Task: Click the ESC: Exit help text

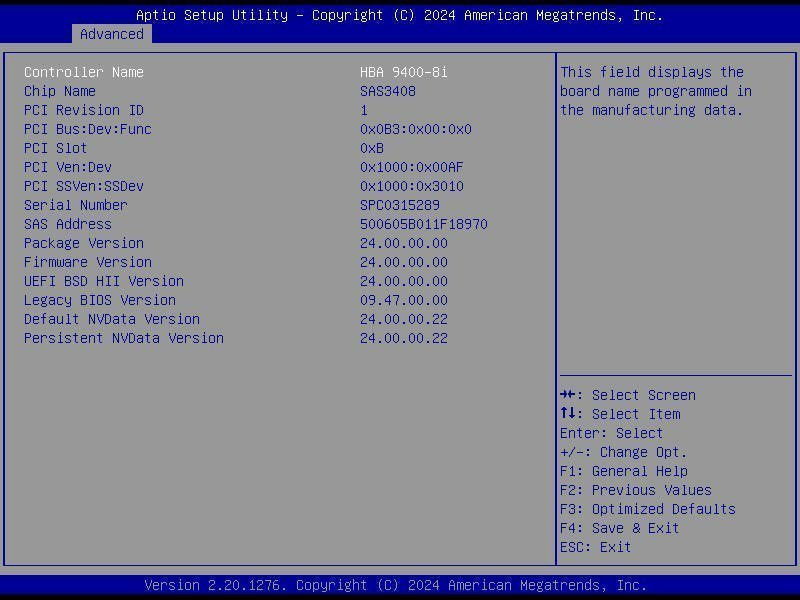Action: pyautogui.click(x=595, y=547)
